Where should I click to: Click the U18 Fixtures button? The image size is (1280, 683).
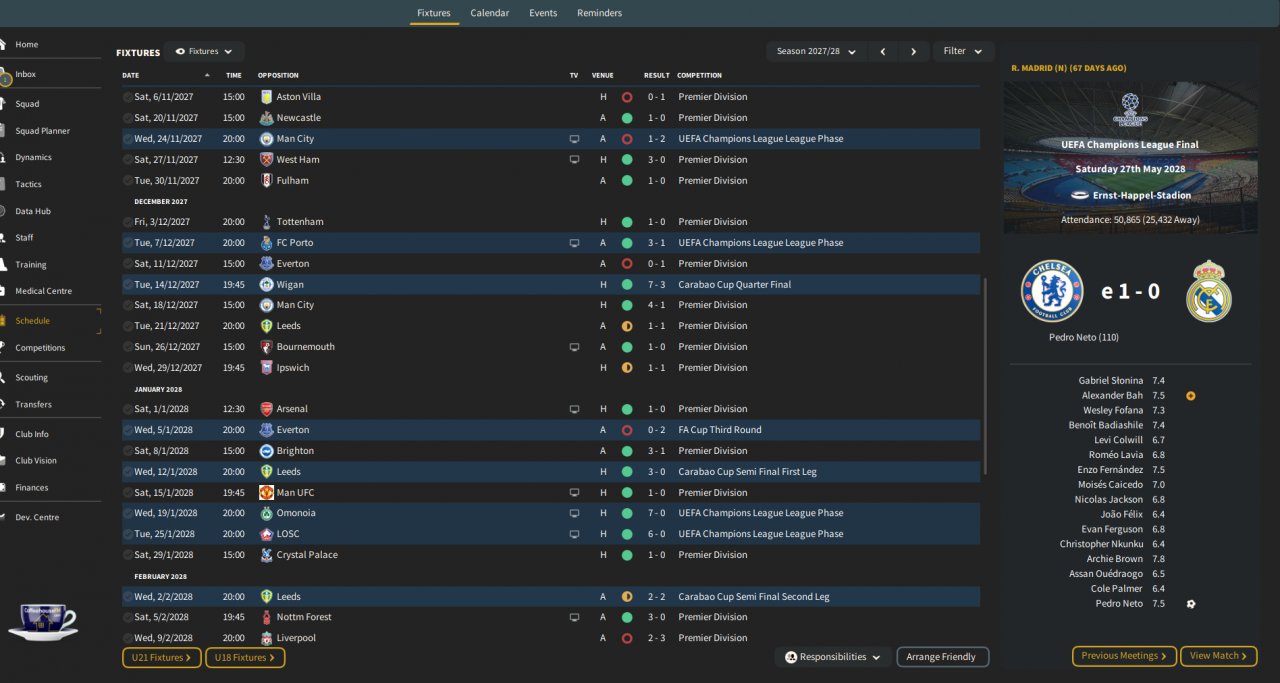click(245, 658)
